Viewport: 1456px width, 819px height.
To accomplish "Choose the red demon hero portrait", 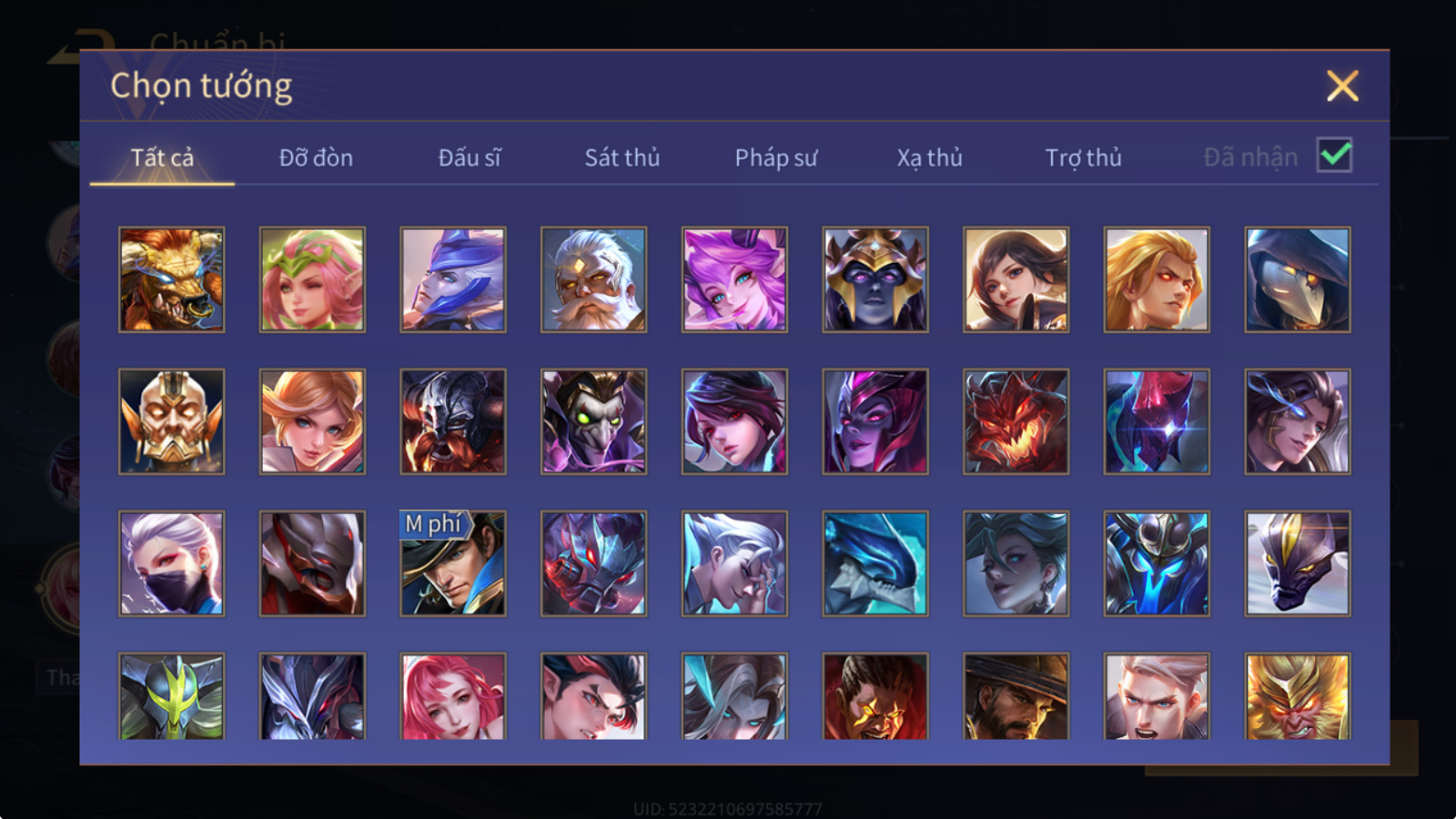I will click(x=1016, y=421).
